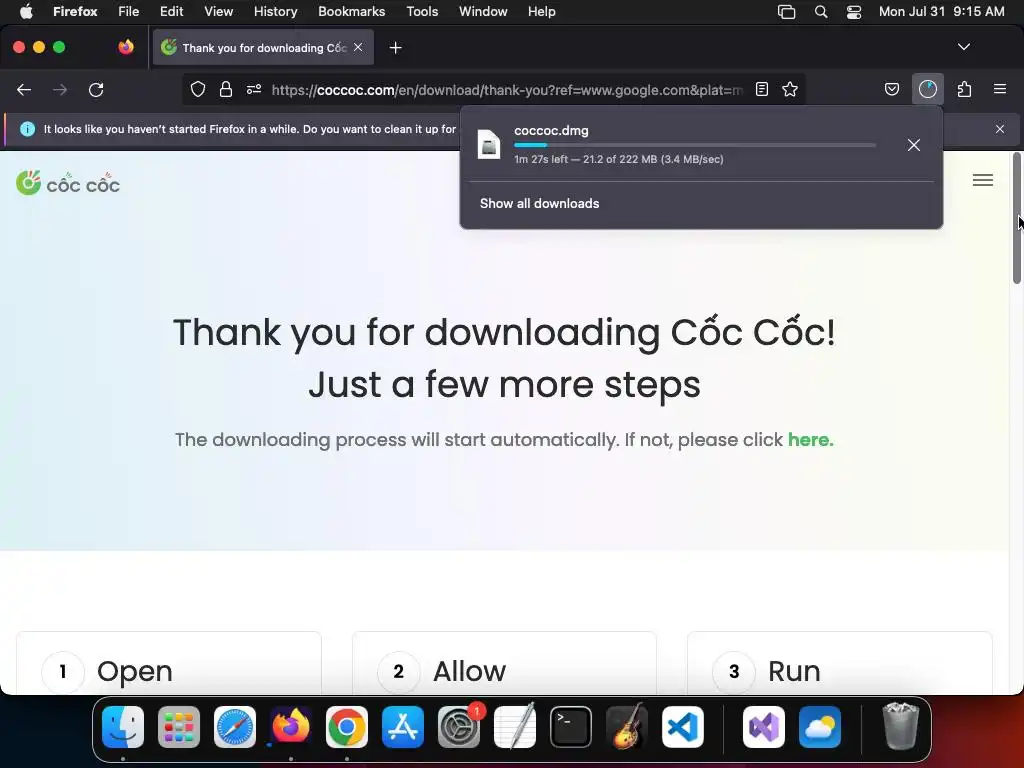Go back with the back arrow
Viewport: 1024px width, 768px height.
[x=24, y=89]
